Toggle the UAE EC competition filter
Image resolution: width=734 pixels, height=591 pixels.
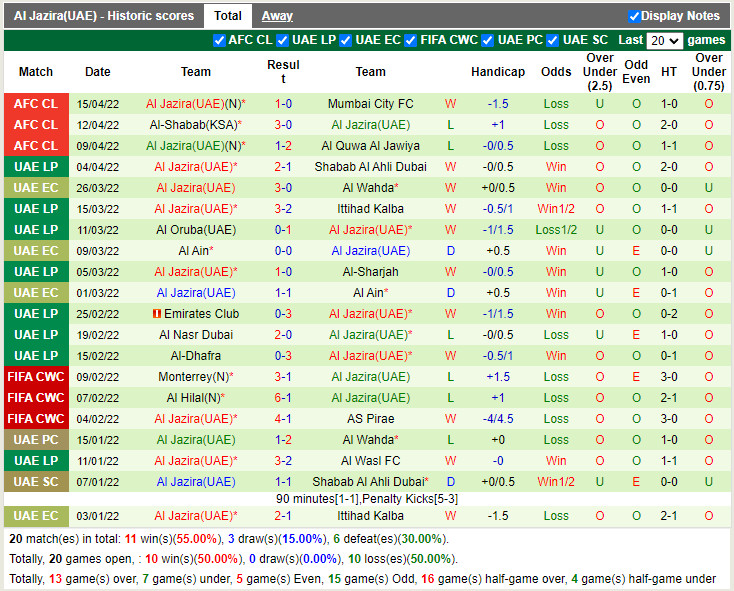click(x=345, y=41)
